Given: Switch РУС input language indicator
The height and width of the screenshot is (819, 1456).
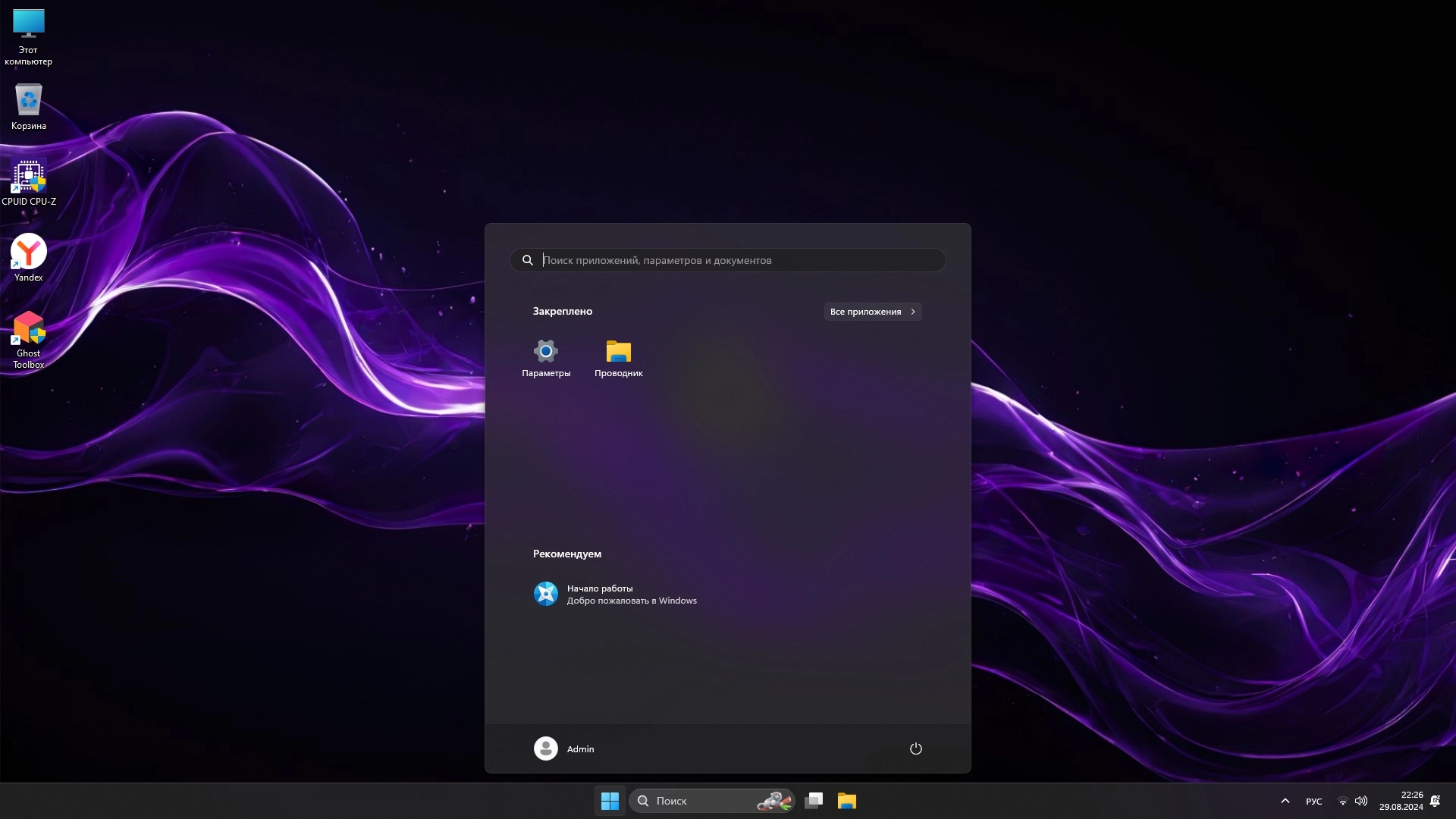Looking at the screenshot, I should point(1313,801).
